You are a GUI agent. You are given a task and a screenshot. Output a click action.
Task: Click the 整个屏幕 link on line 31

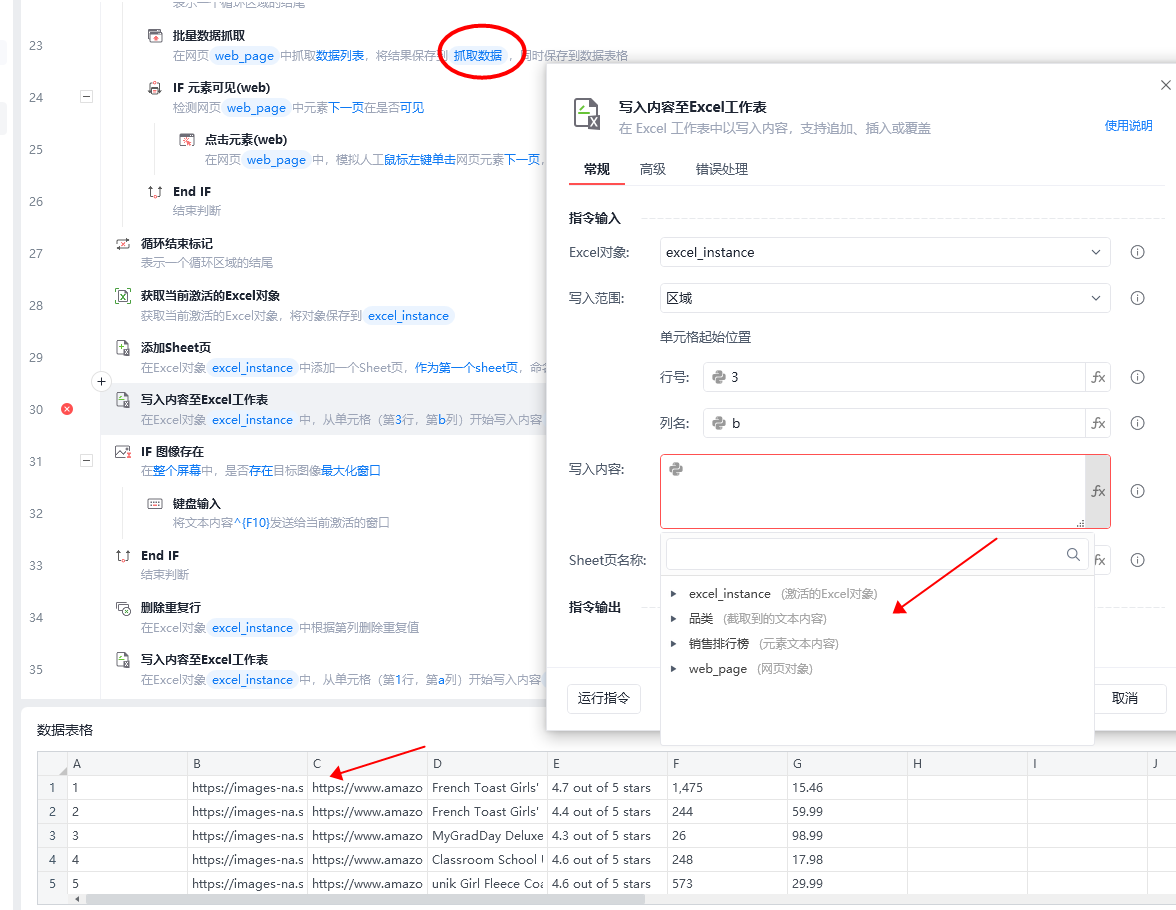coord(177,471)
